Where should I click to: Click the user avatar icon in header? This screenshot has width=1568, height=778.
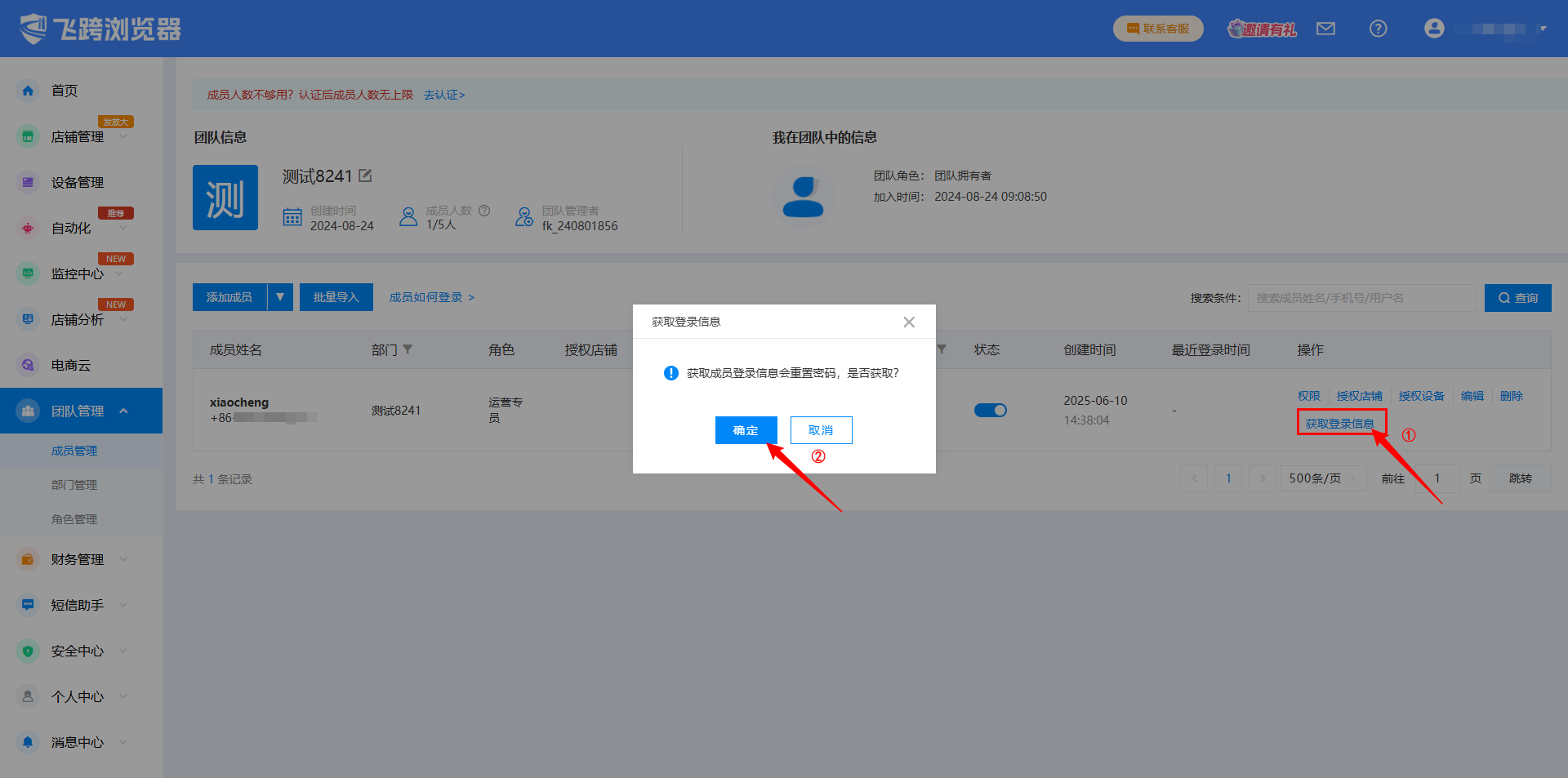coord(1433,29)
